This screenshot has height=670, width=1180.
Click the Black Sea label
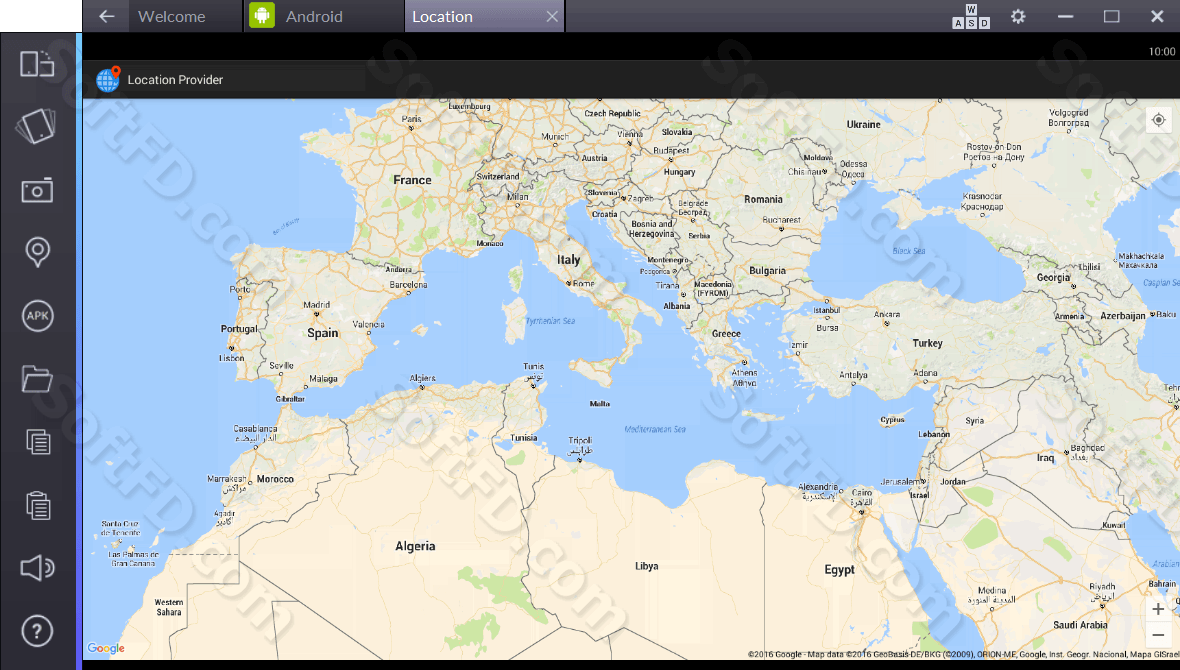[x=908, y=251]
